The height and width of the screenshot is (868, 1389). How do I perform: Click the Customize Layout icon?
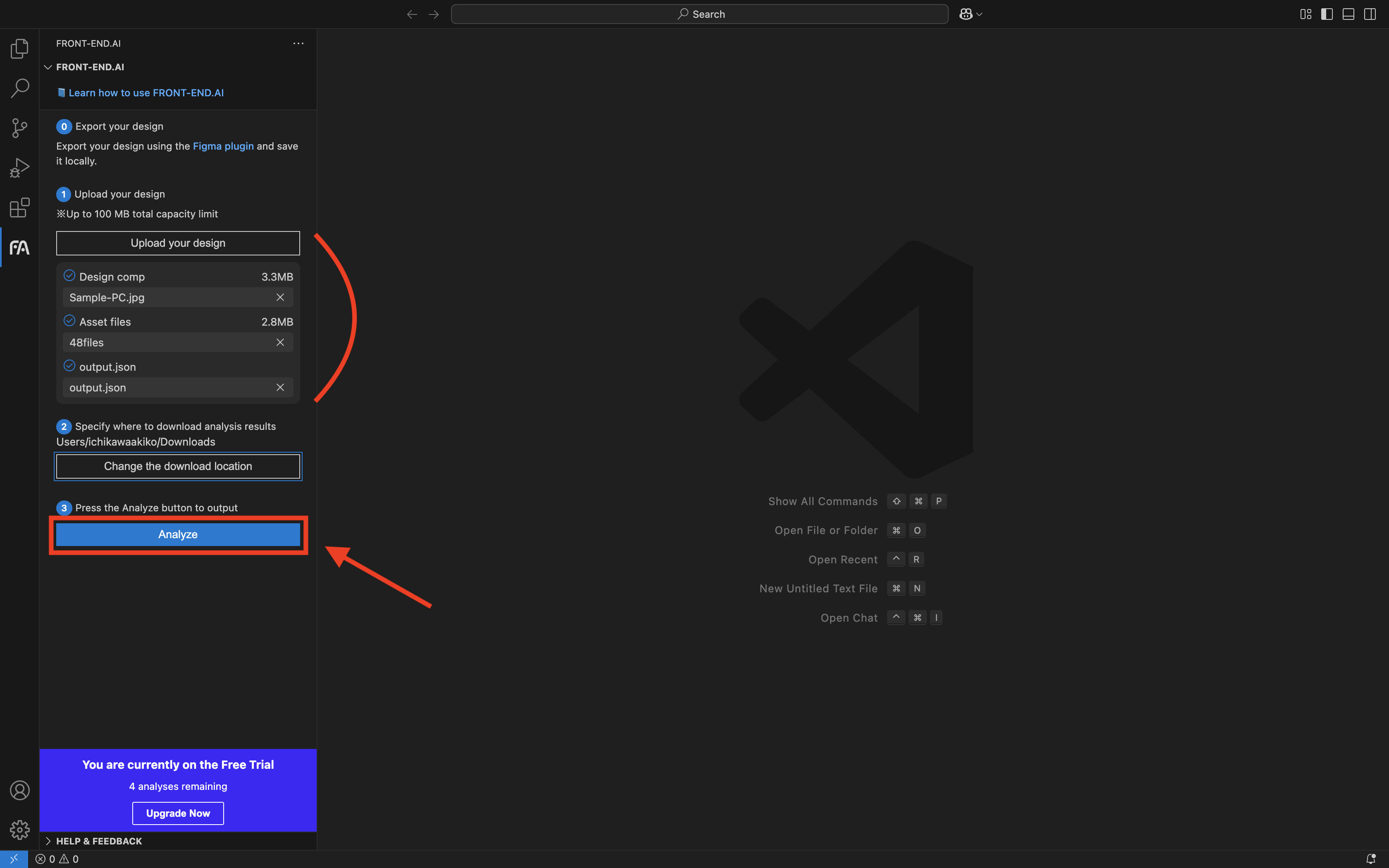(x=1306, y=14)
